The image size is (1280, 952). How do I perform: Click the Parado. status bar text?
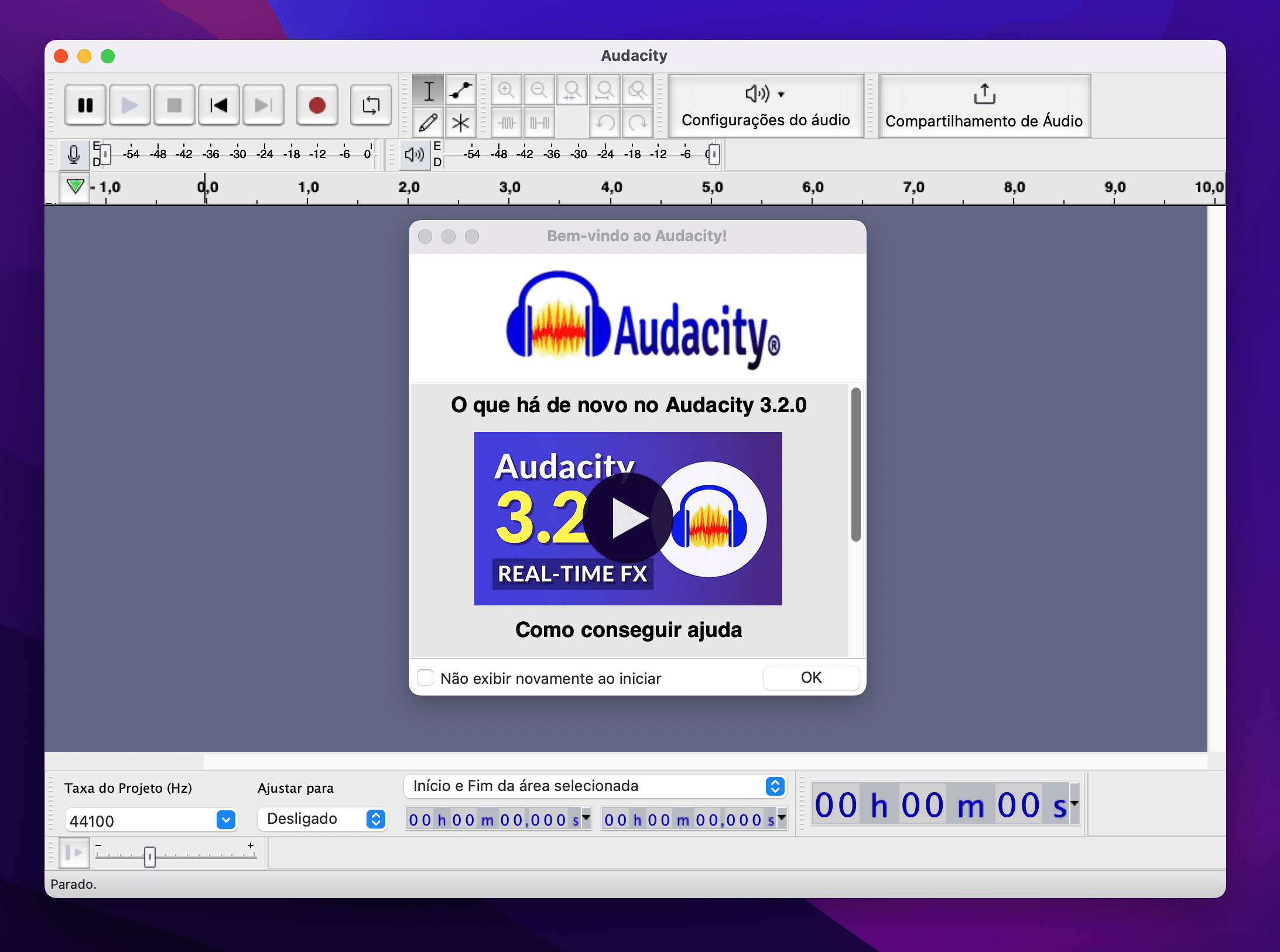point(73,884)
